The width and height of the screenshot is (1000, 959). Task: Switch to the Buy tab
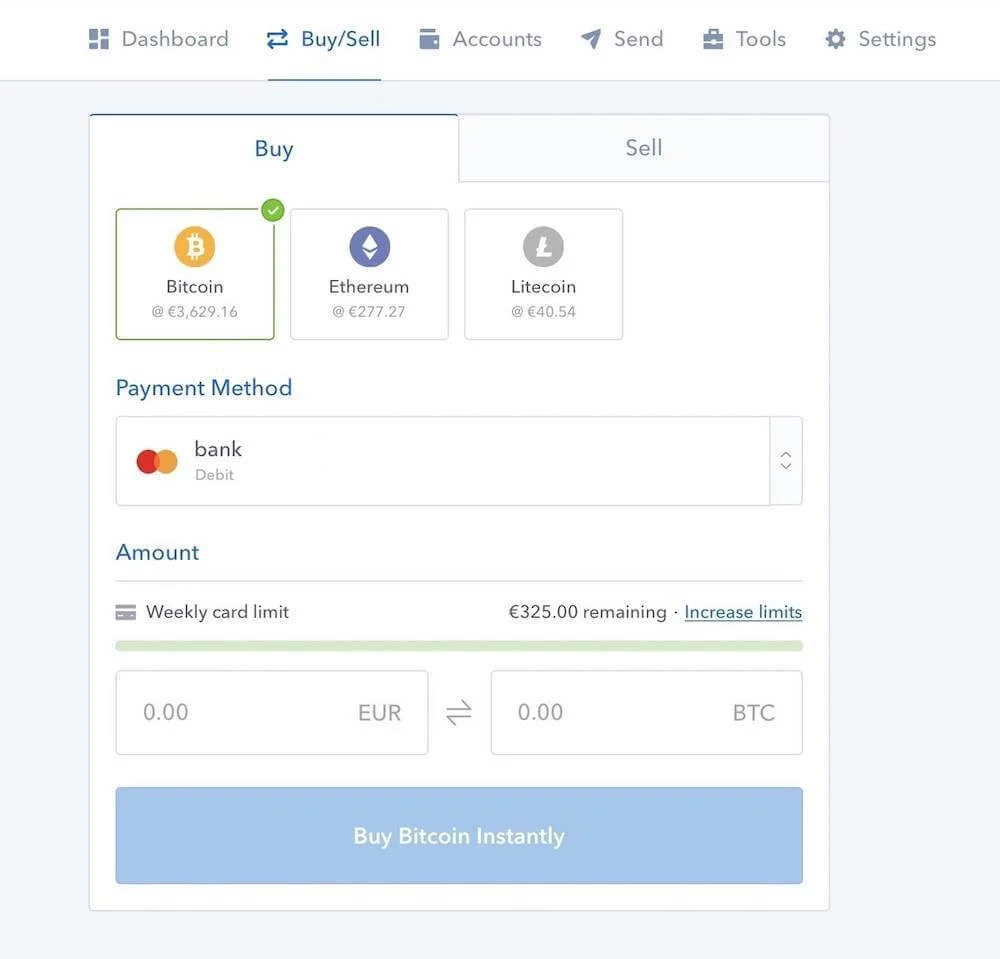(x=273, y=147)
